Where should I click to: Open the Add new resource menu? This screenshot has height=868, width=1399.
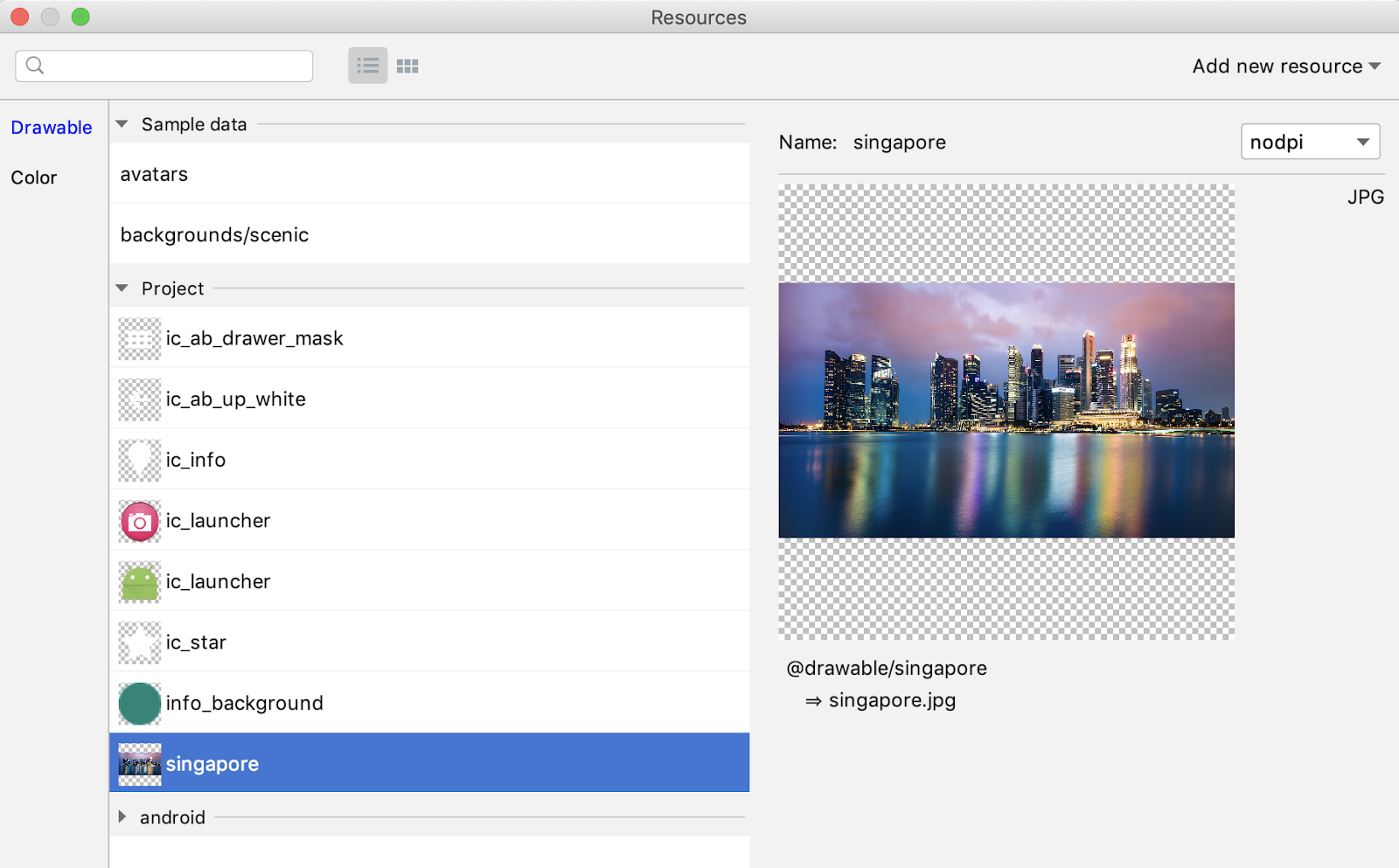click(1285, 66)
